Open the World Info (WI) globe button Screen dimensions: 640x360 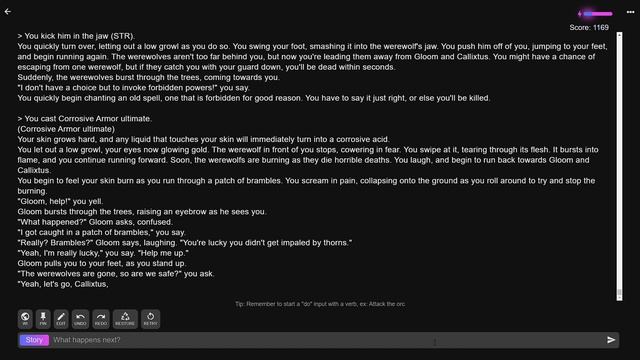tap(25, 319)
